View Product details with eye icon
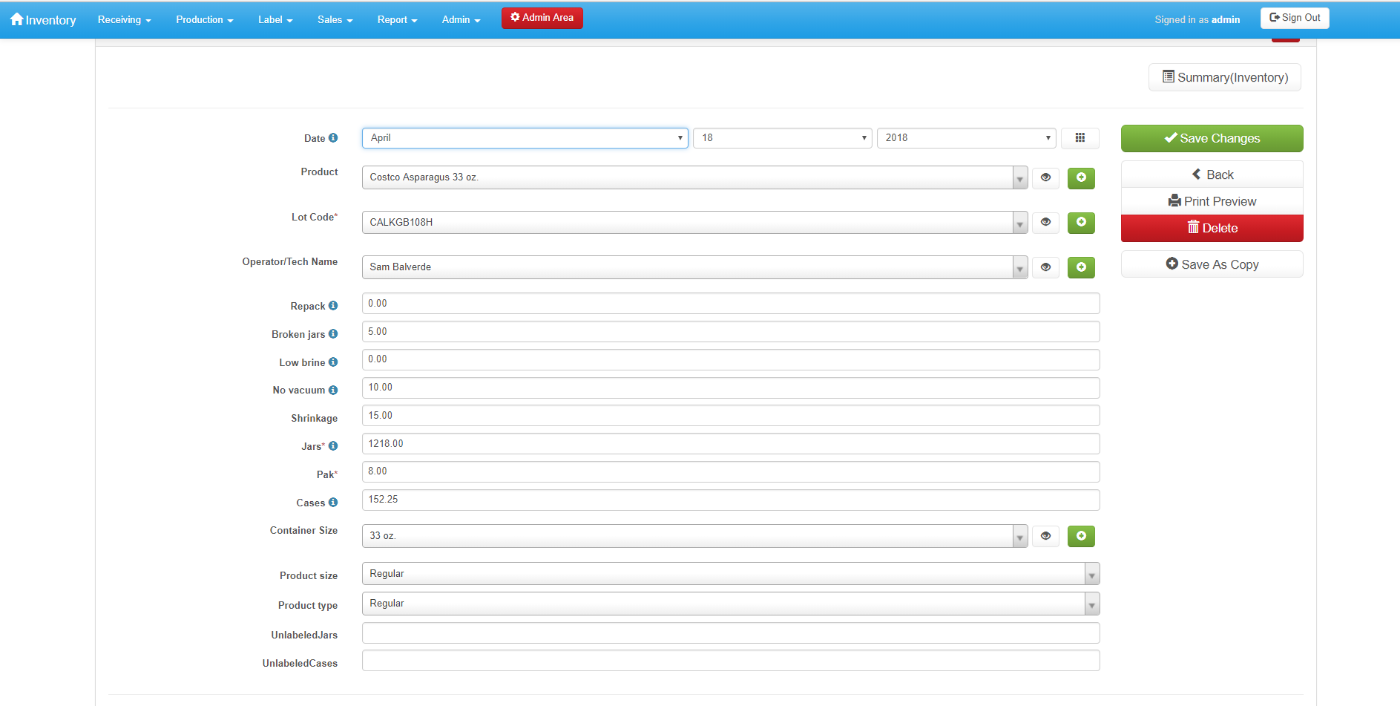This screenshot has height=706, width=1400. (1046, 178)
